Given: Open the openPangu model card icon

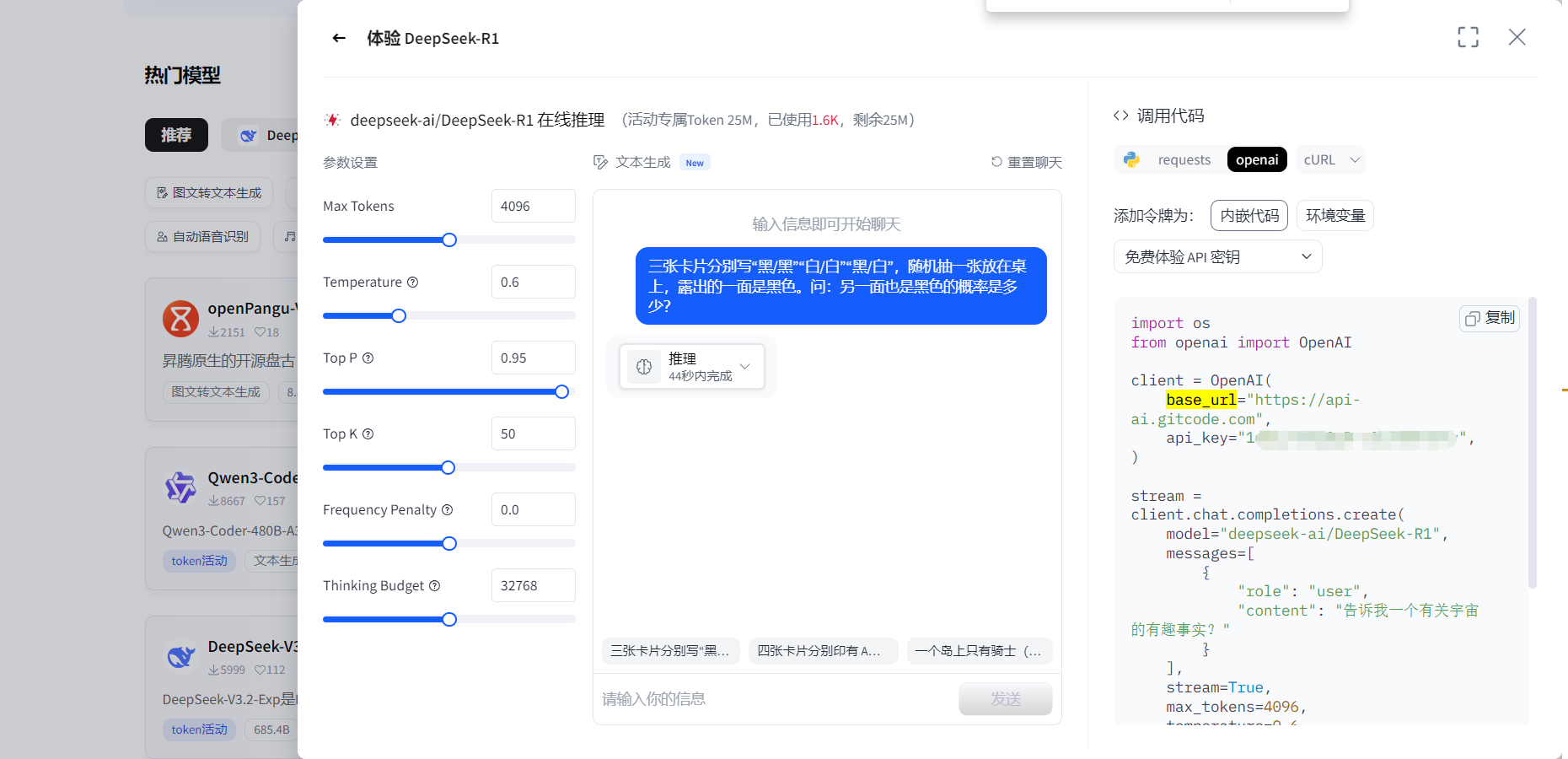Looking at the screenshot, I should (x=180, y=319).
